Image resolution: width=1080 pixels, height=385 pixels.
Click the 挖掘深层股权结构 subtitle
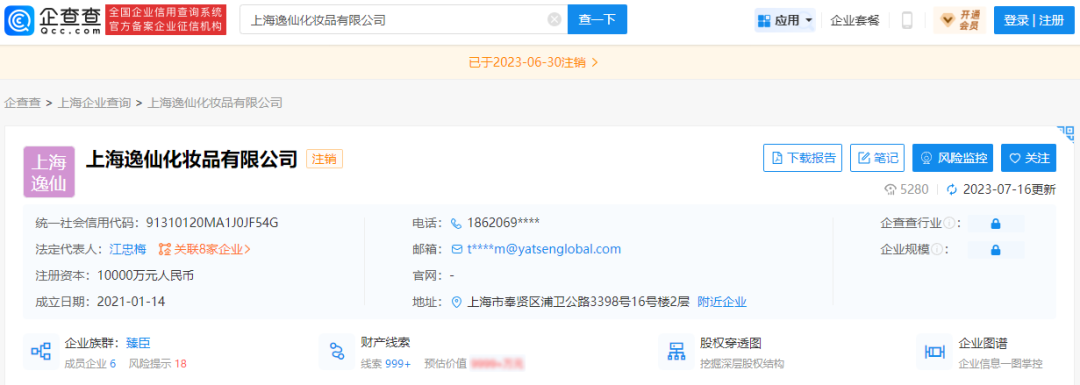742,363
